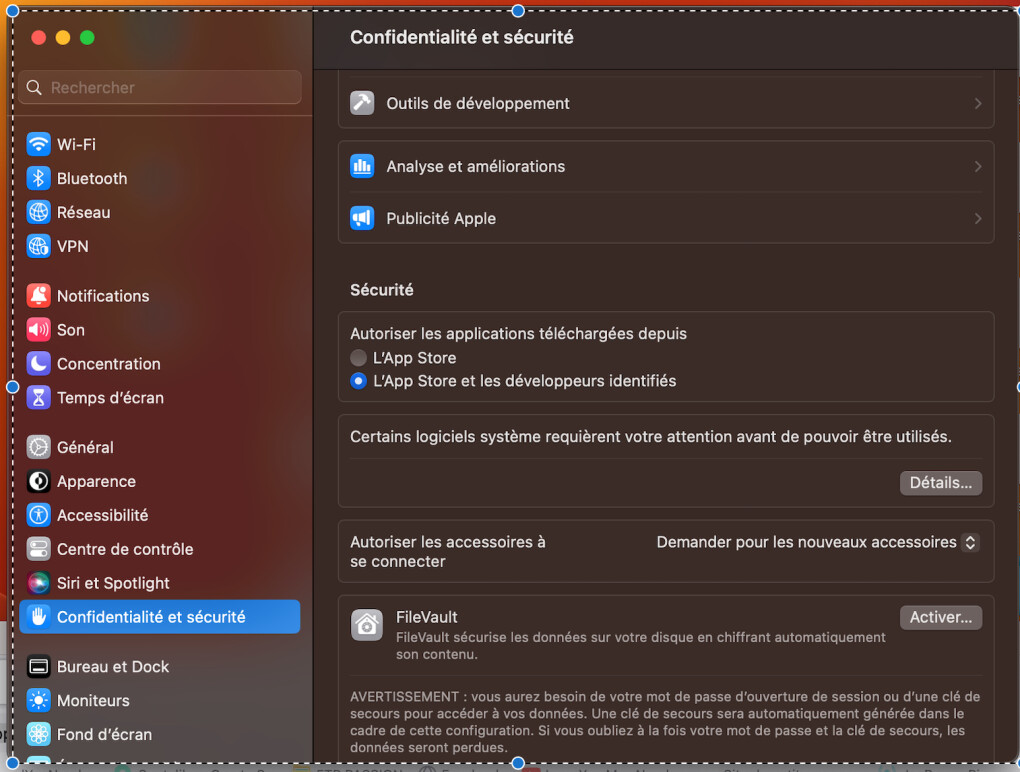Click the Notifications bell icon
Screen dimensions: 1020x772
38,296
